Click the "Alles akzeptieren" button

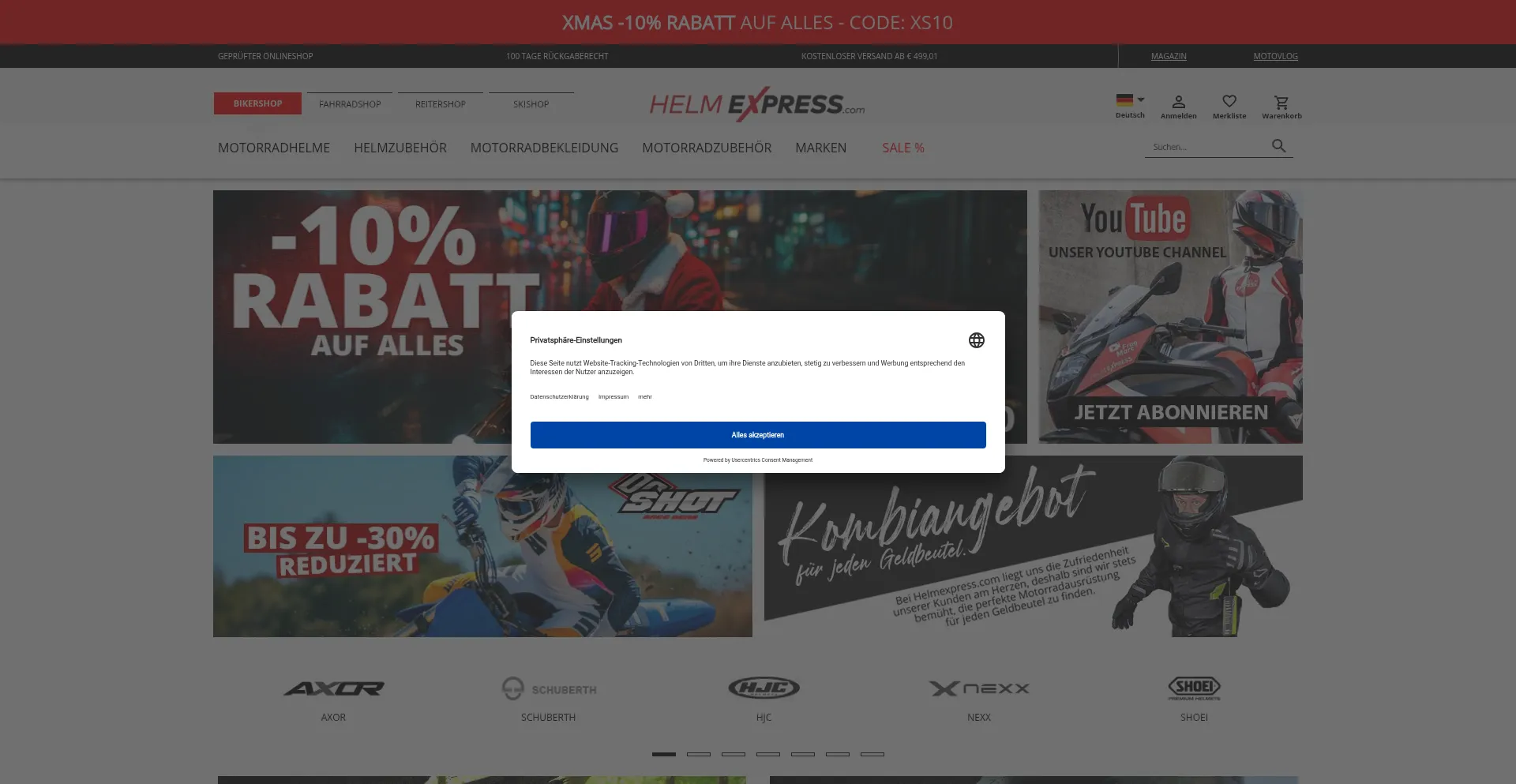click(757, 434)
